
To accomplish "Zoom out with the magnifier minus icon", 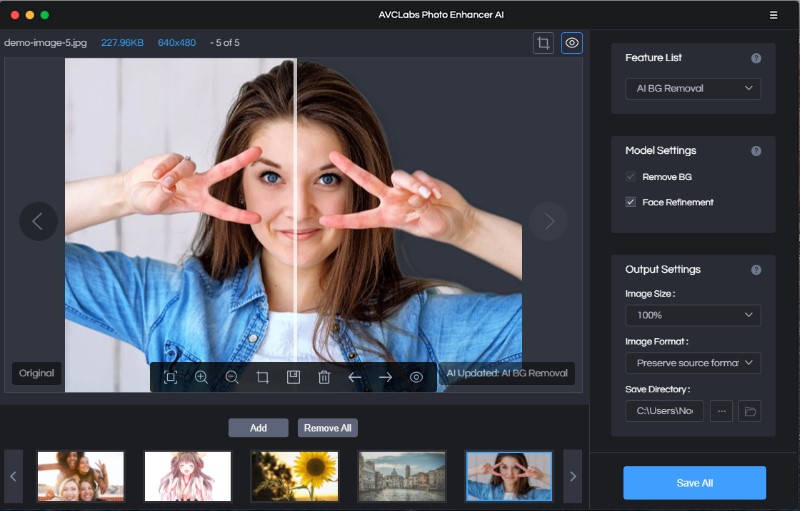I will [232, 377].
